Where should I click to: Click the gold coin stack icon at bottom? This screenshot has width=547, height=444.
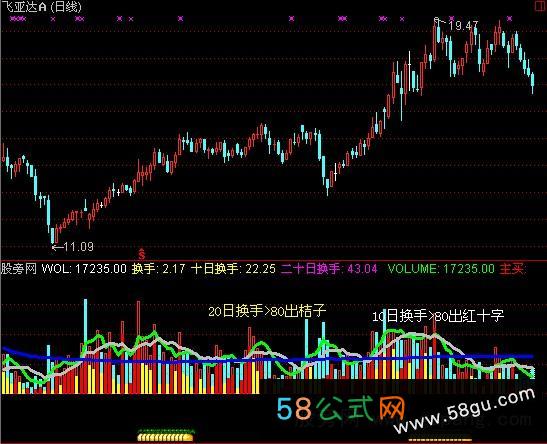[x=165, y=436]
